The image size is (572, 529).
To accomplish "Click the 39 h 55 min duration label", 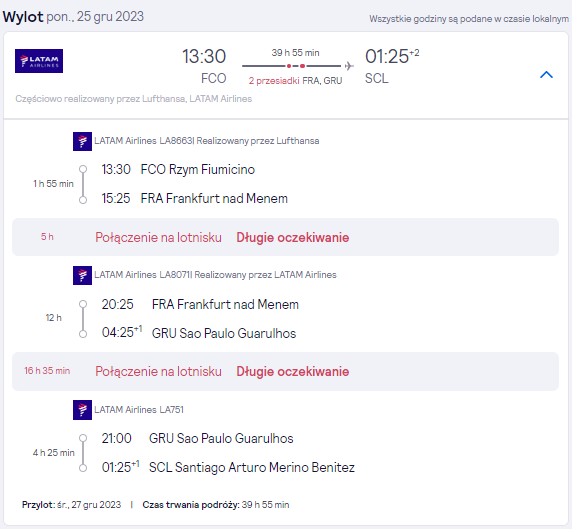I will click(295, 53).
